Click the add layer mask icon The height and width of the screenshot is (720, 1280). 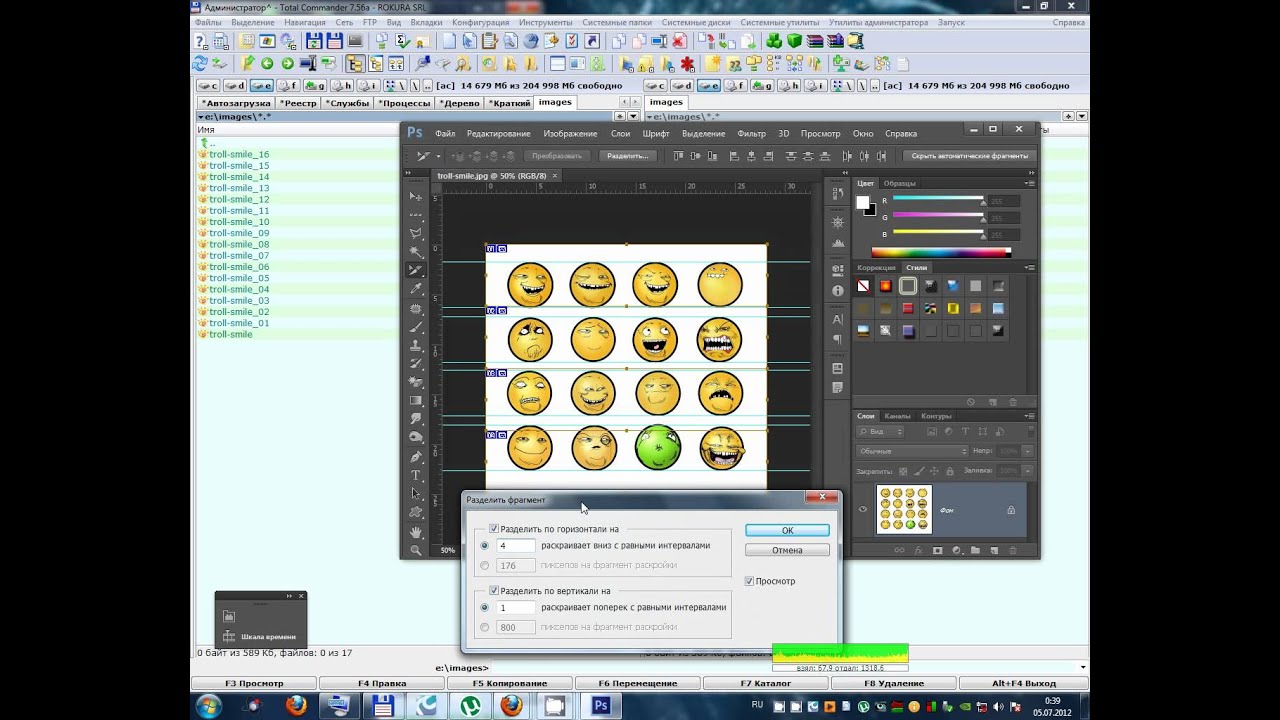click(x=937, y=550)
